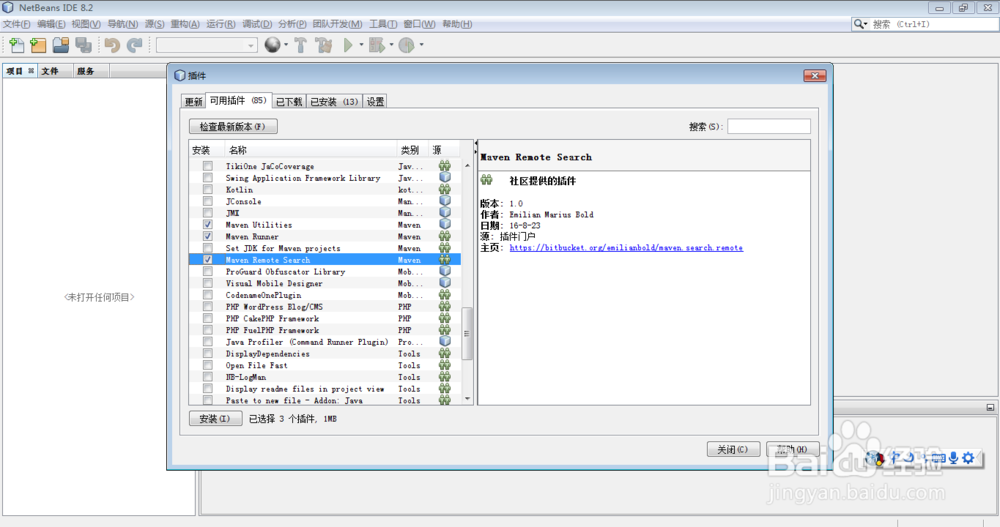1000x527 pixels.
Task: Open the bitbucket homepage link
Action: coord(626,248)
